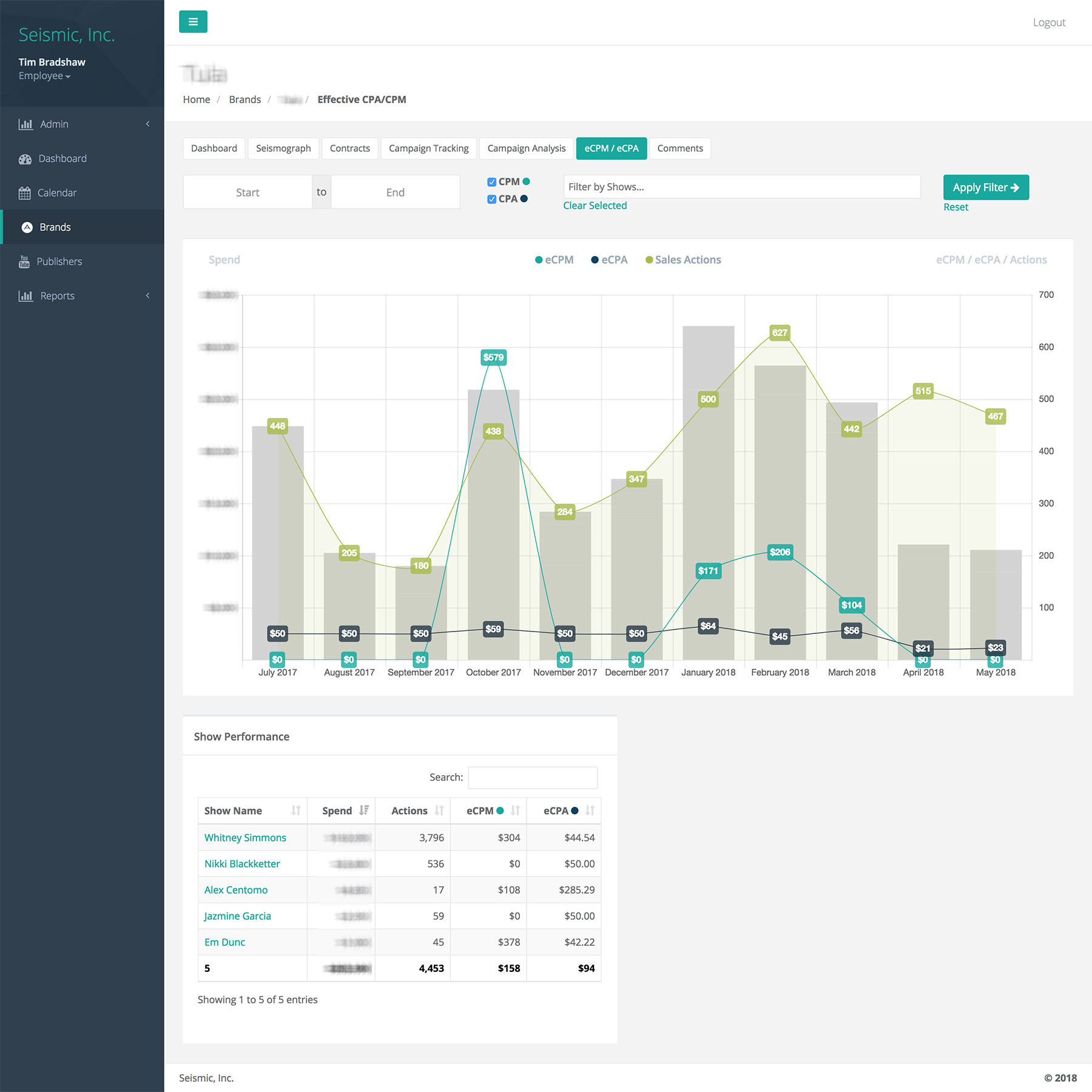Click the Brands circle icon

tap(27, 227)
